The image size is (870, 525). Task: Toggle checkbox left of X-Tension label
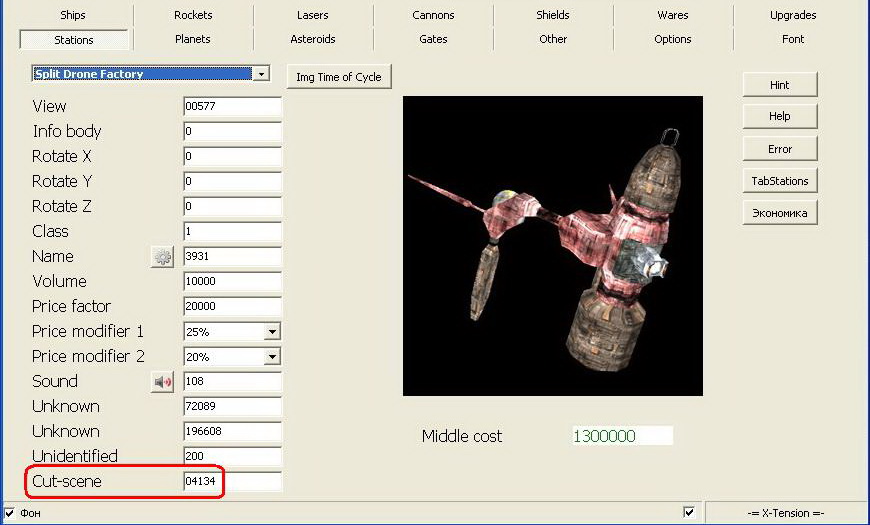[688, 512]
